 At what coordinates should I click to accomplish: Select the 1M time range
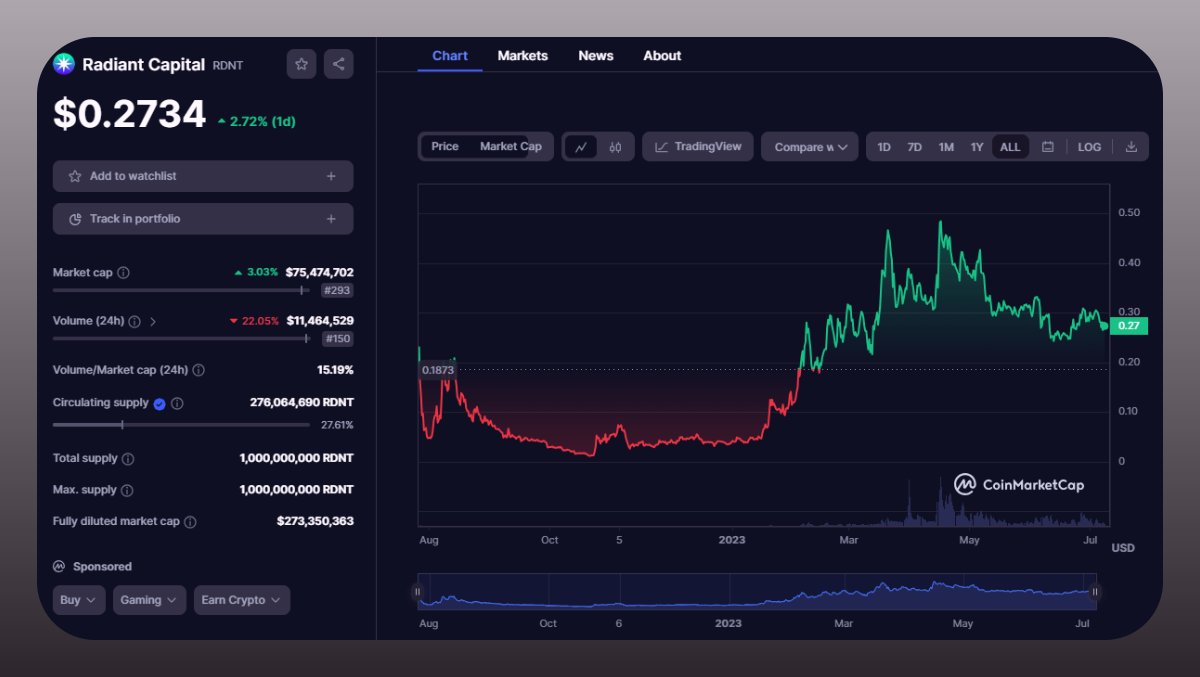point(946,147)
